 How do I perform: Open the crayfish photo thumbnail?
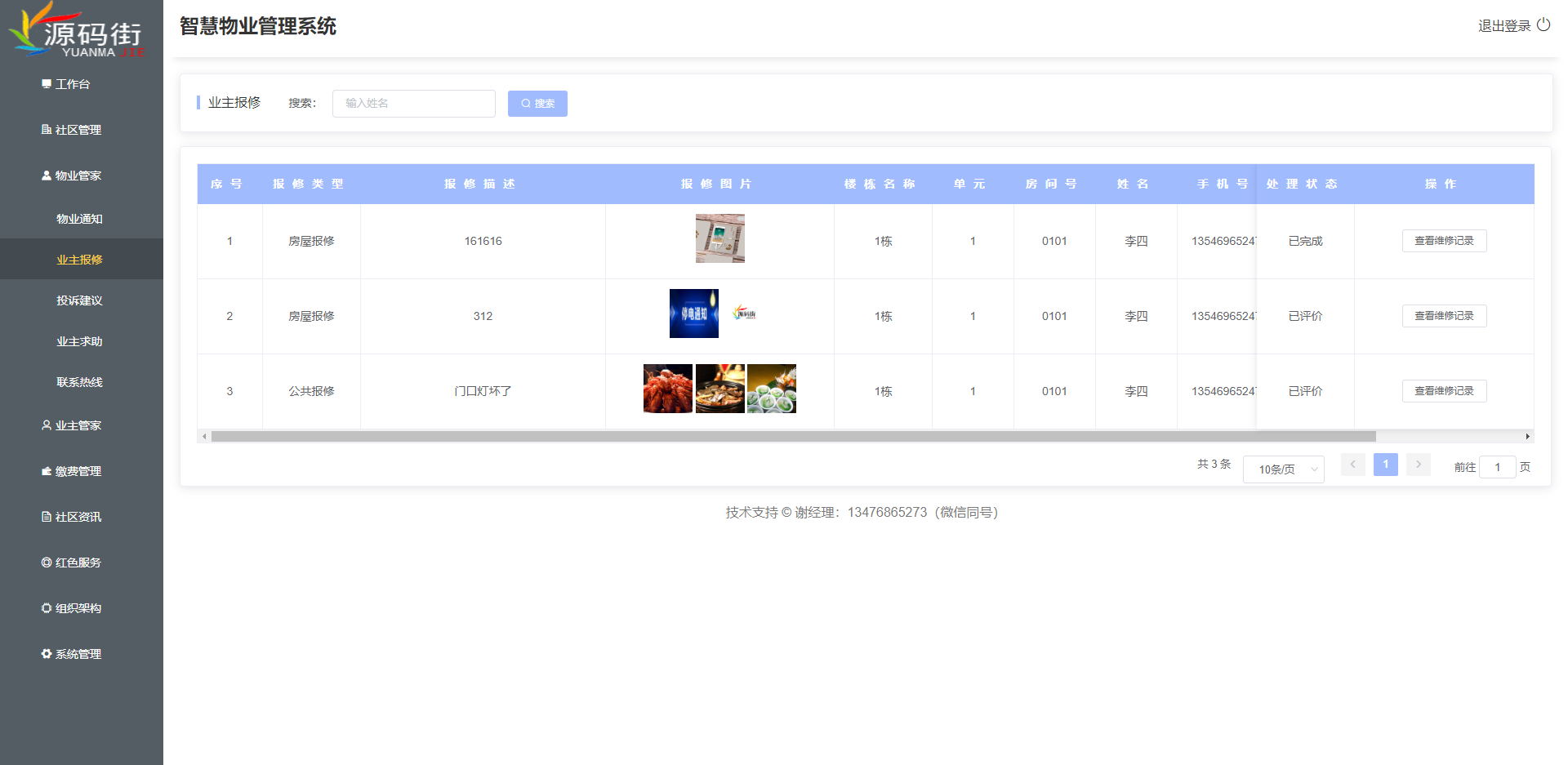click(667, 389)
